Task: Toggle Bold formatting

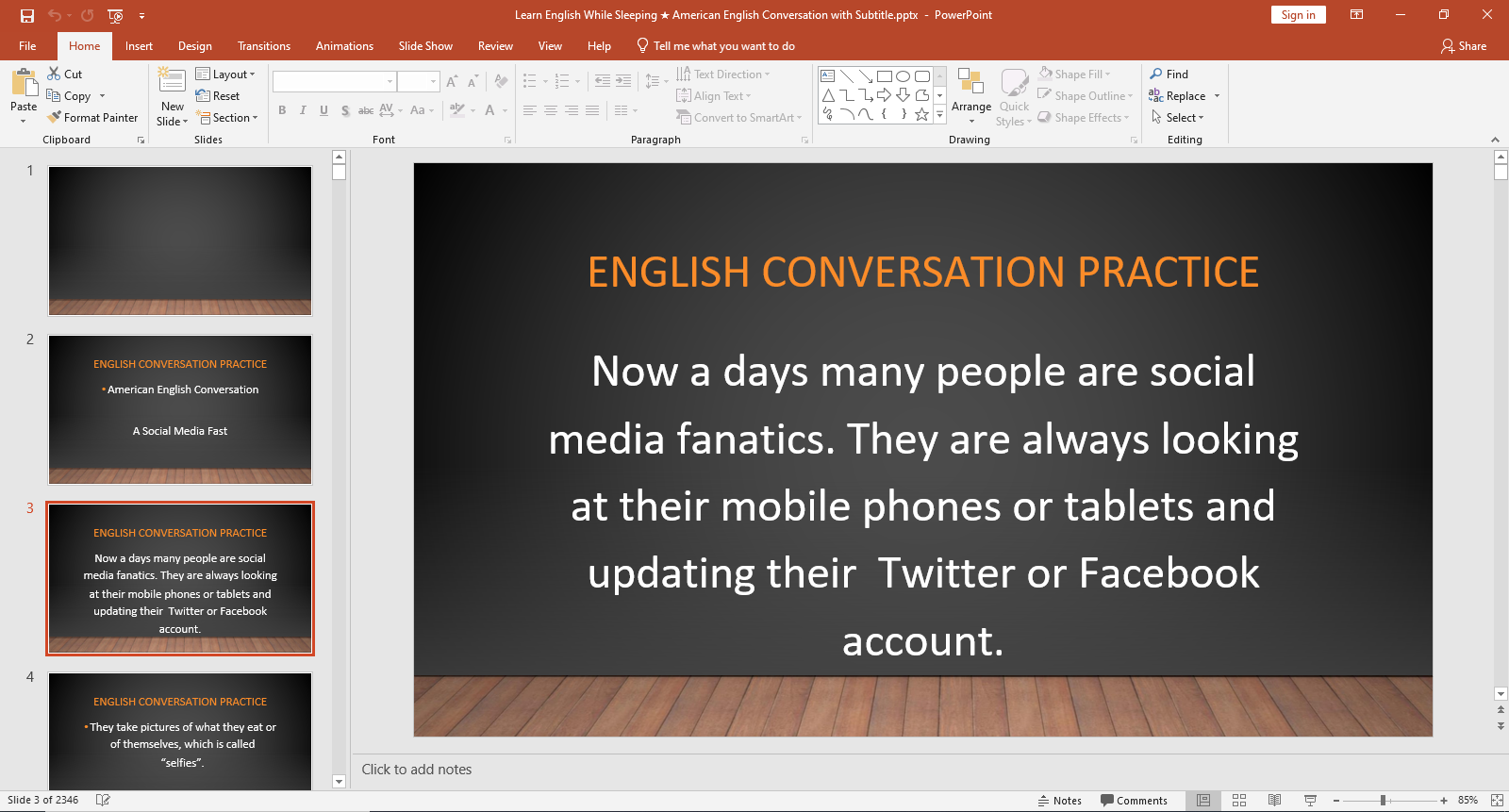Action: tap(282, 110)
